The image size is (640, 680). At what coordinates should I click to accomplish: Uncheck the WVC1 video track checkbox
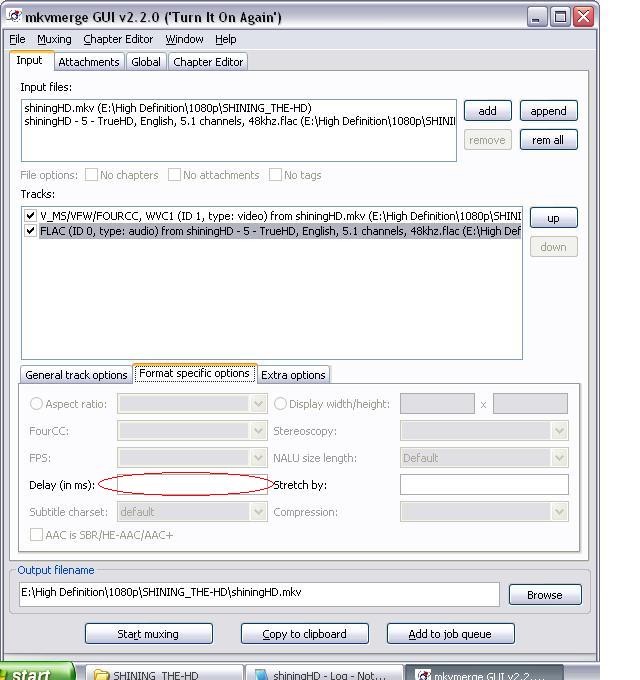point(30,216)
